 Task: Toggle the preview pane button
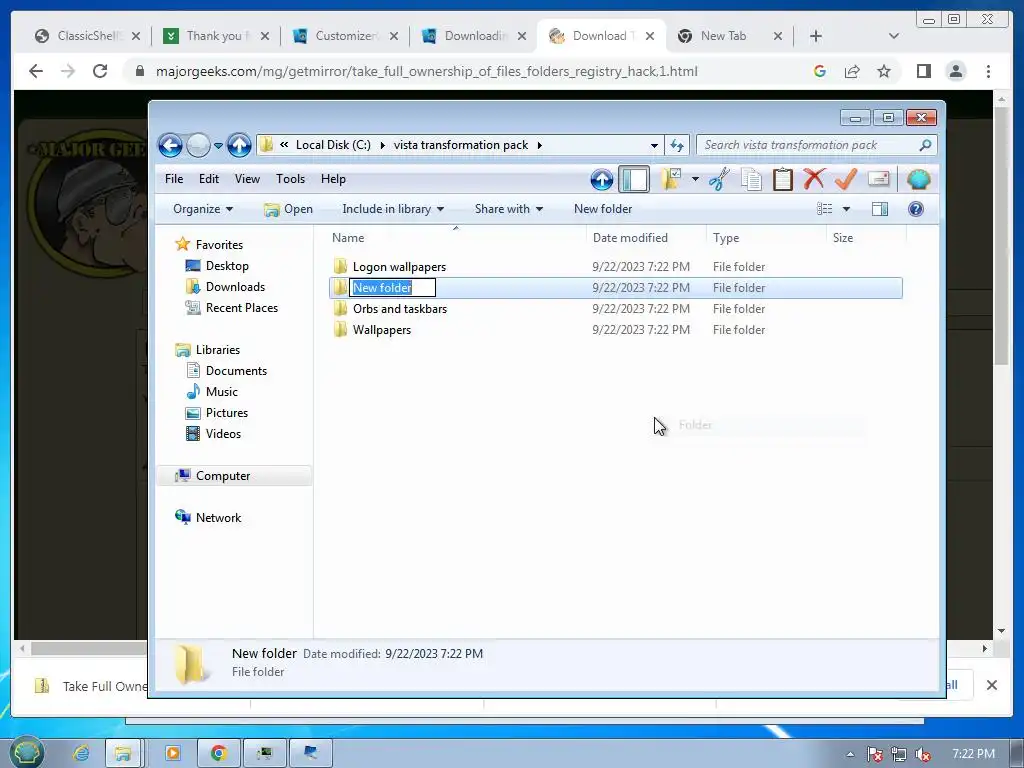[880, 209]
